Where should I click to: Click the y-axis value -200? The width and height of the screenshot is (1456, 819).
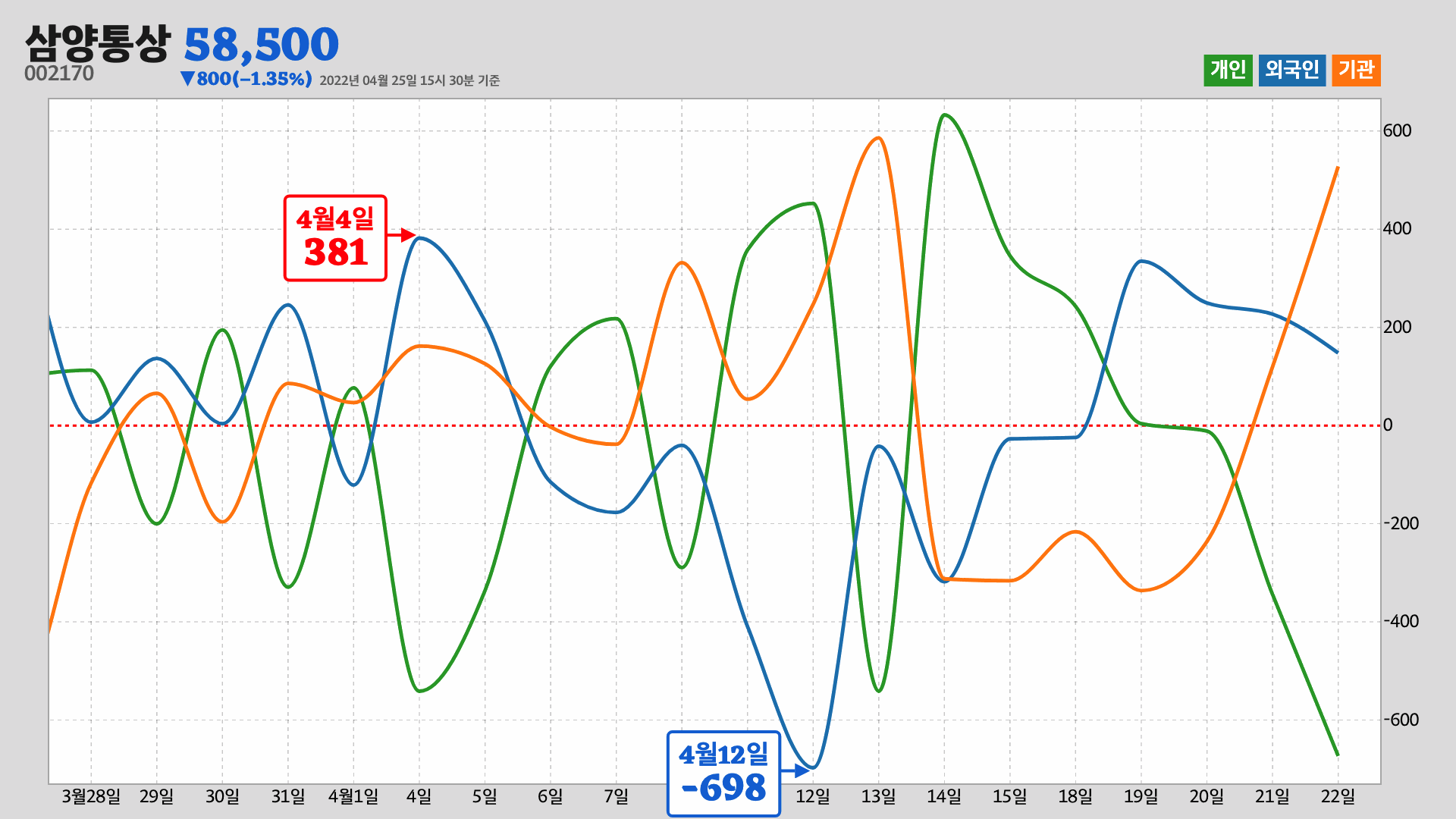point(1401,523)
